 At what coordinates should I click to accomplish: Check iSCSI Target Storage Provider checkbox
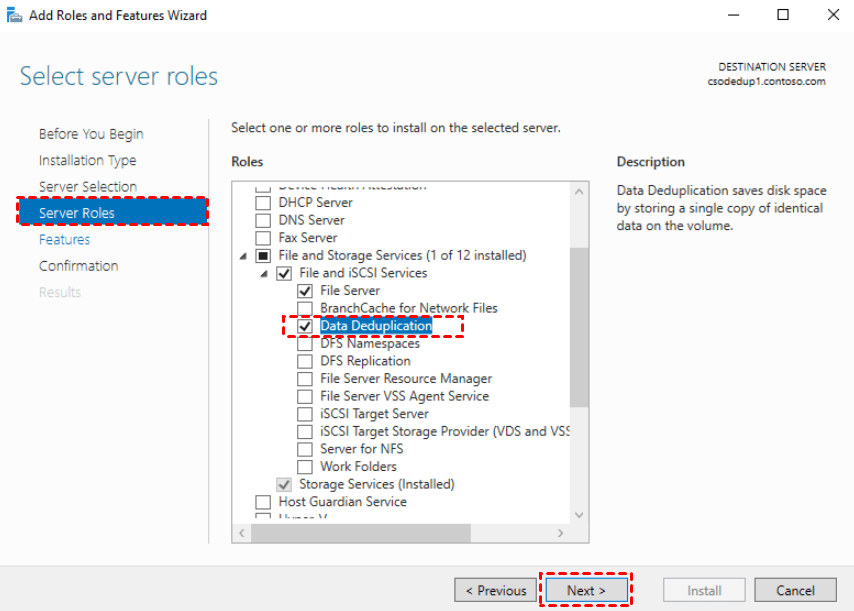[x=305, y=432]
